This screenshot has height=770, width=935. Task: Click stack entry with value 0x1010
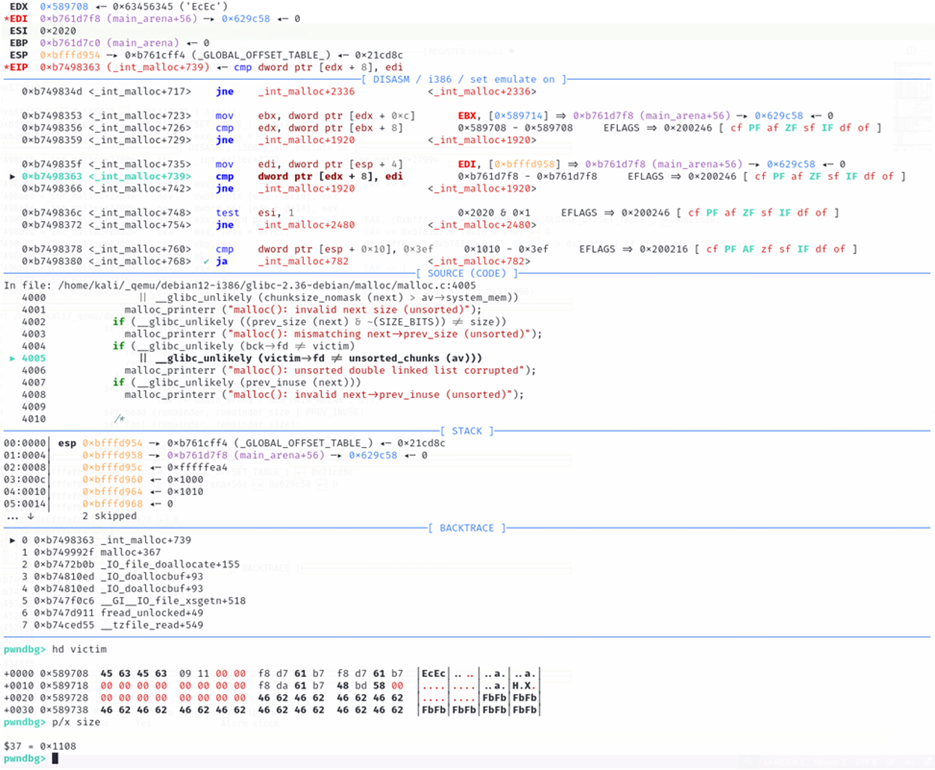coord(103,491)
